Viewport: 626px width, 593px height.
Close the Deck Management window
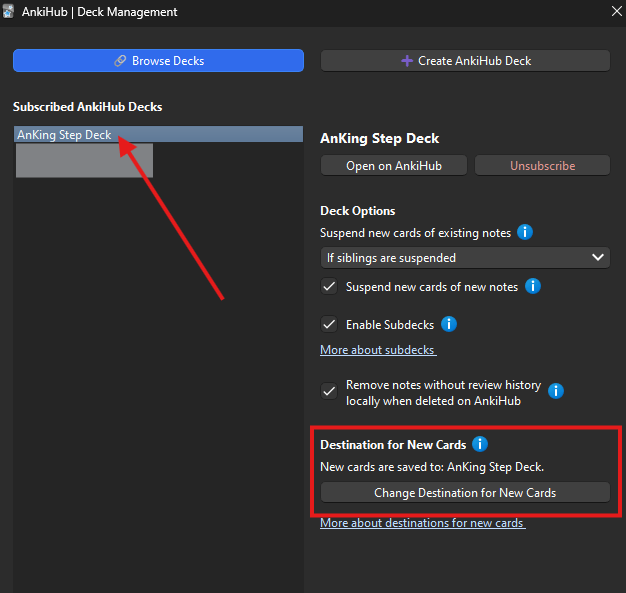point(616,11)
